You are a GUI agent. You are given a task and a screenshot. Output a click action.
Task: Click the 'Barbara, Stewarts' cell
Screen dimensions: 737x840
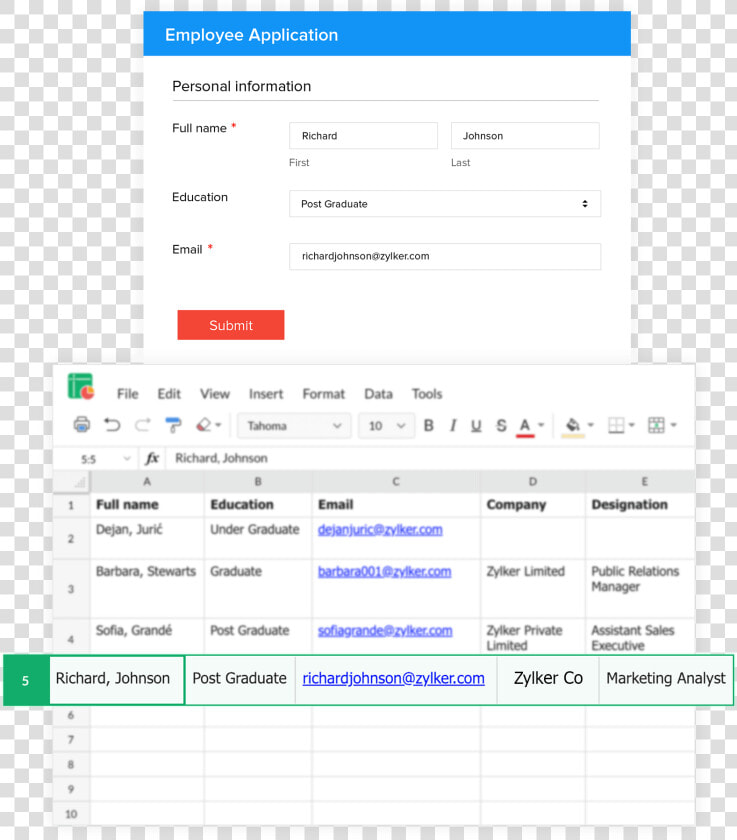click(x=147, y=589)
